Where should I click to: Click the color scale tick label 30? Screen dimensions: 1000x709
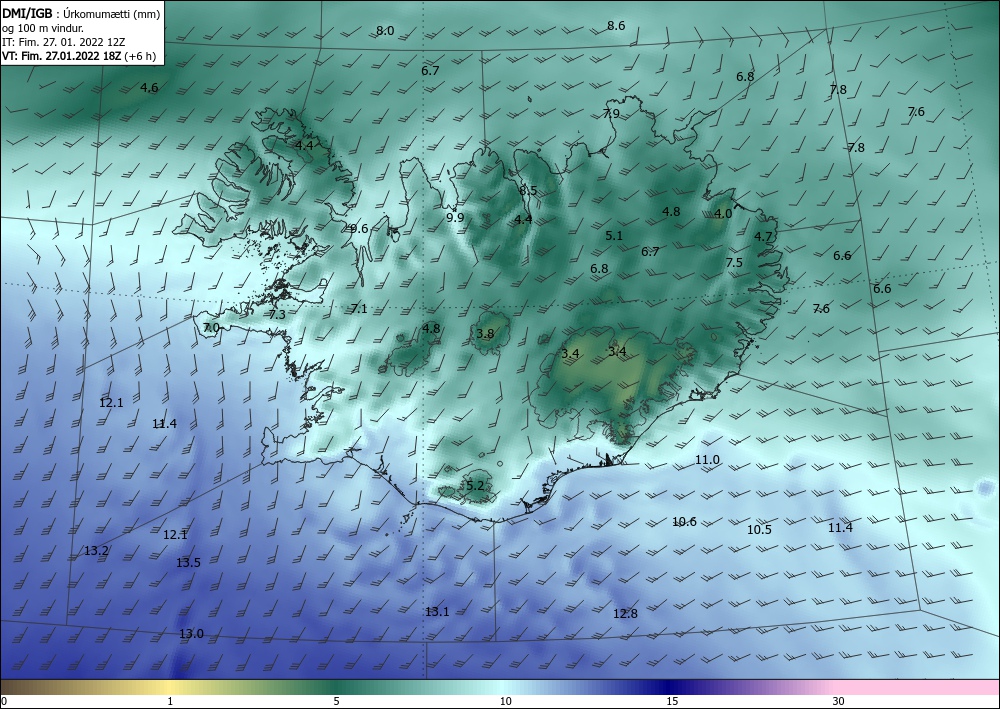coord(839,702)
